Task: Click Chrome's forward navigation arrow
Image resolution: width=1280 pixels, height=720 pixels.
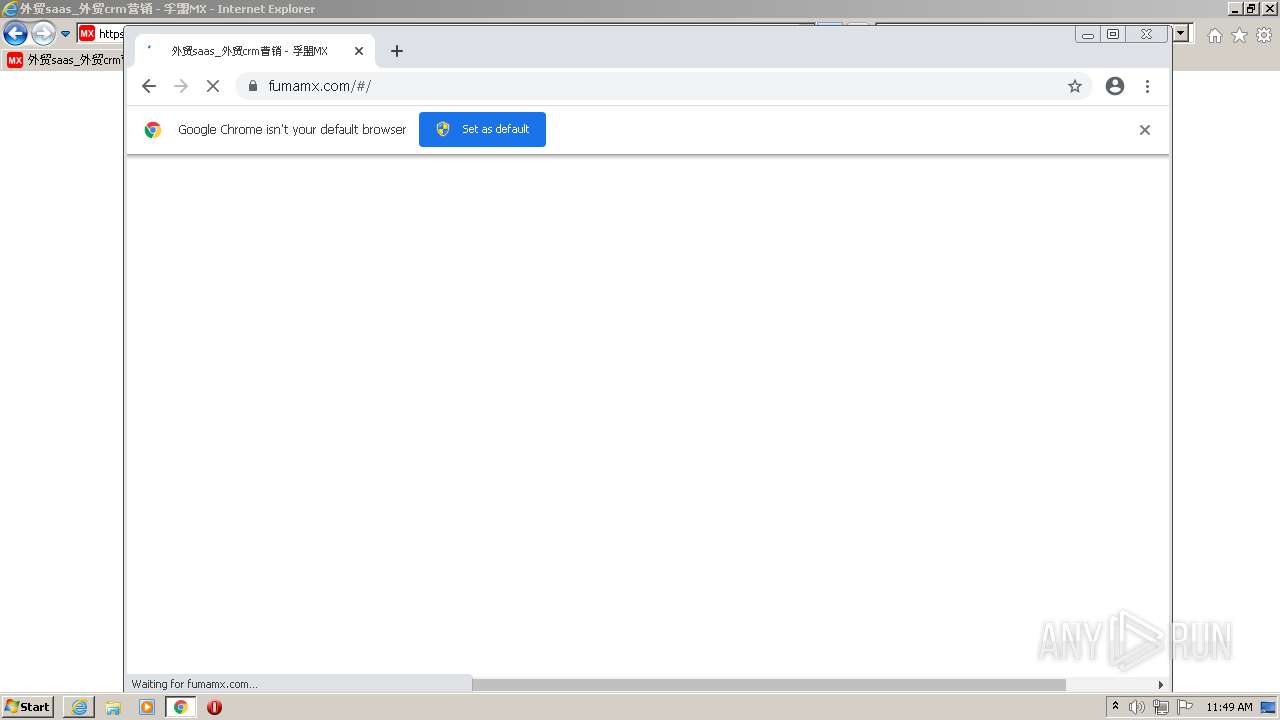Action: [181, 86]
